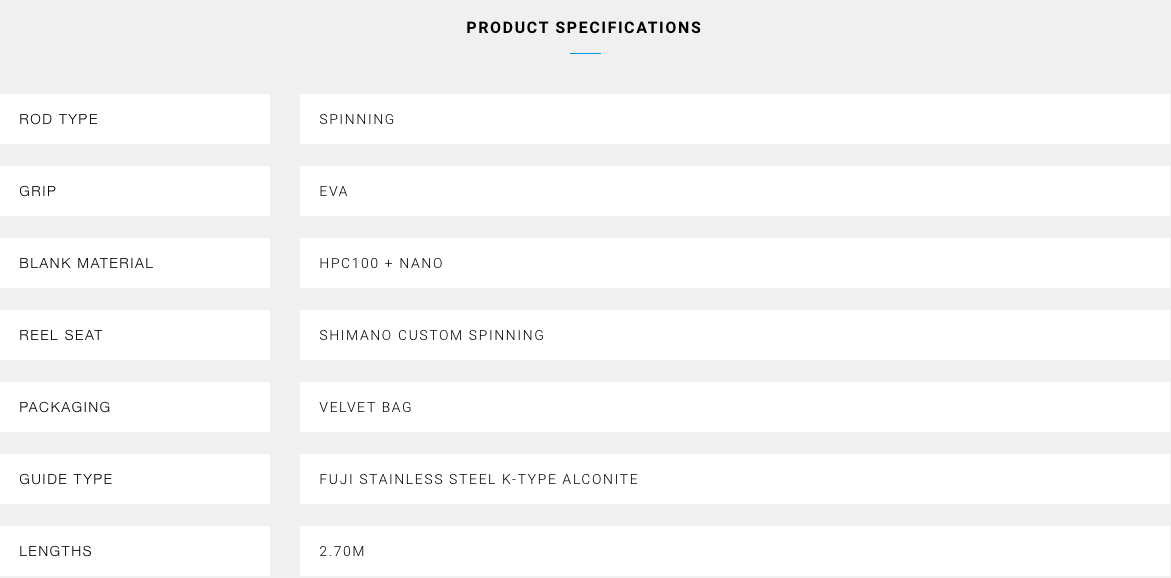
Task: Click the Product Specifications heading
Action: pos(584,28)
